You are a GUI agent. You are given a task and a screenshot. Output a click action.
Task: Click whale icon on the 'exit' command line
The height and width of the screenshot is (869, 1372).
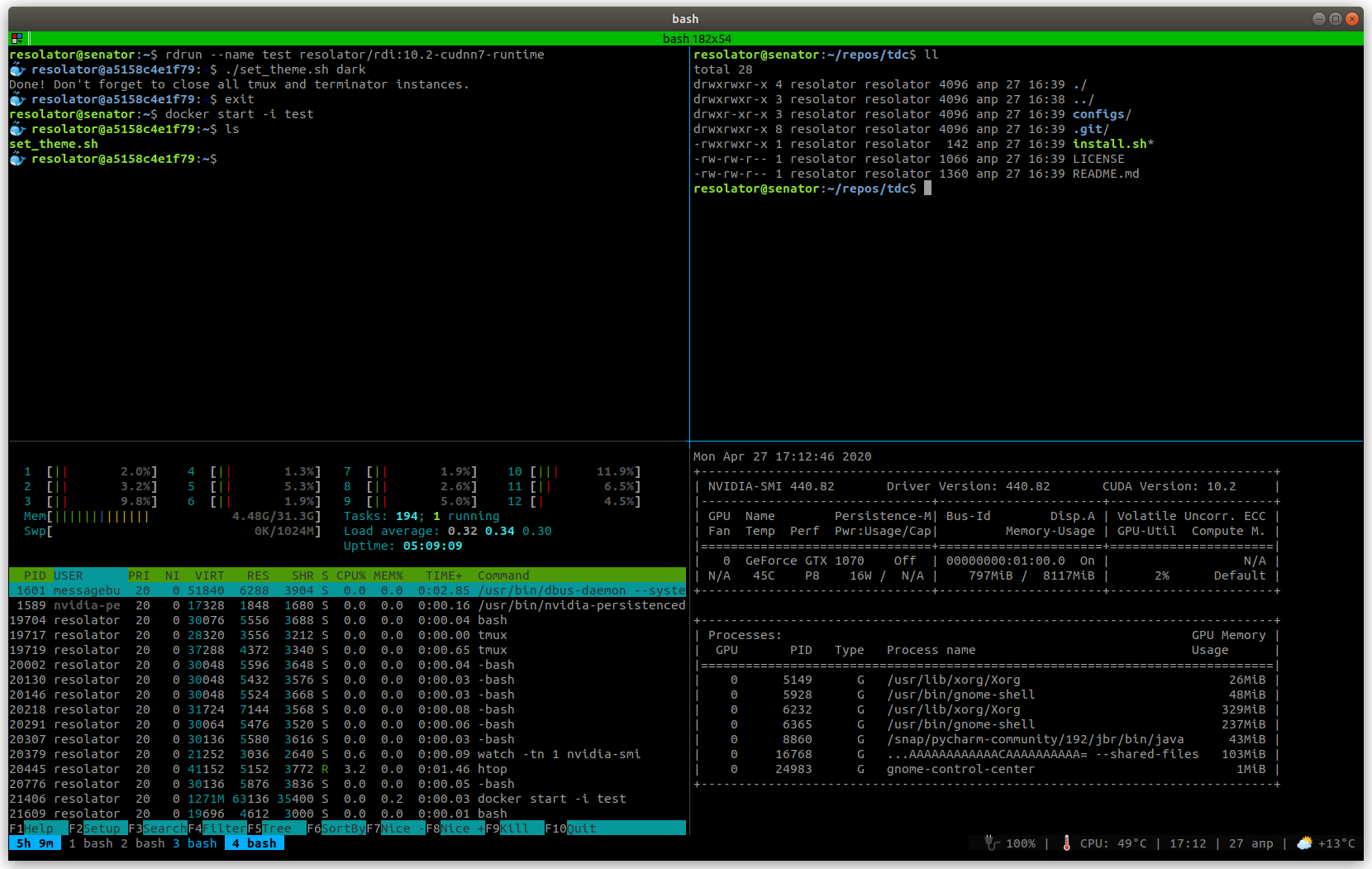click(x=17, y=99)
